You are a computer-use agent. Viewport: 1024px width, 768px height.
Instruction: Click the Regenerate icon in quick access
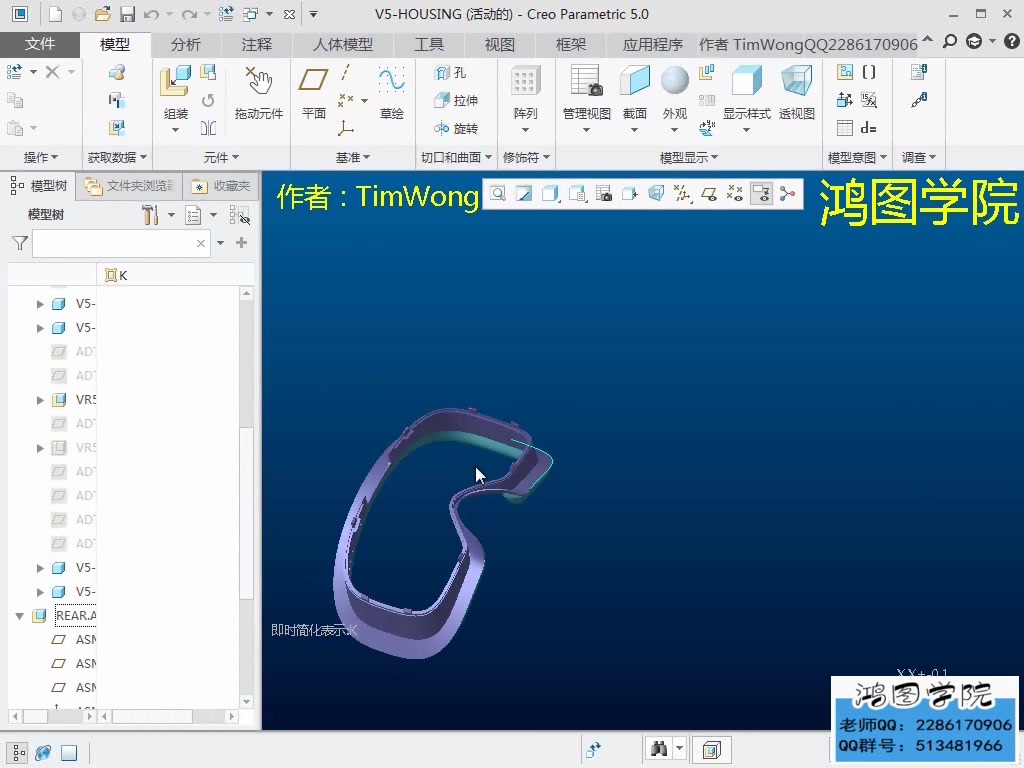(226, 14)
